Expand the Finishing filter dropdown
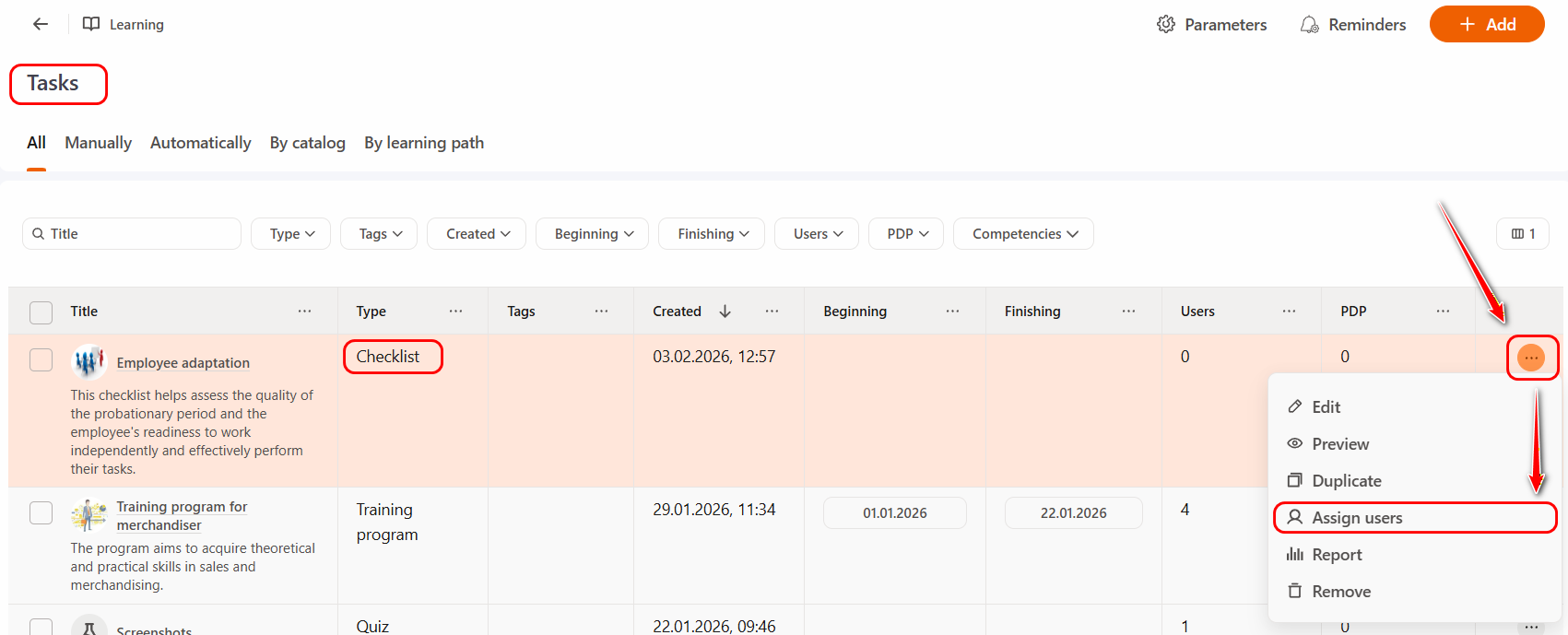The height and width of the screenshot is (635, 1568). point(713,234)
